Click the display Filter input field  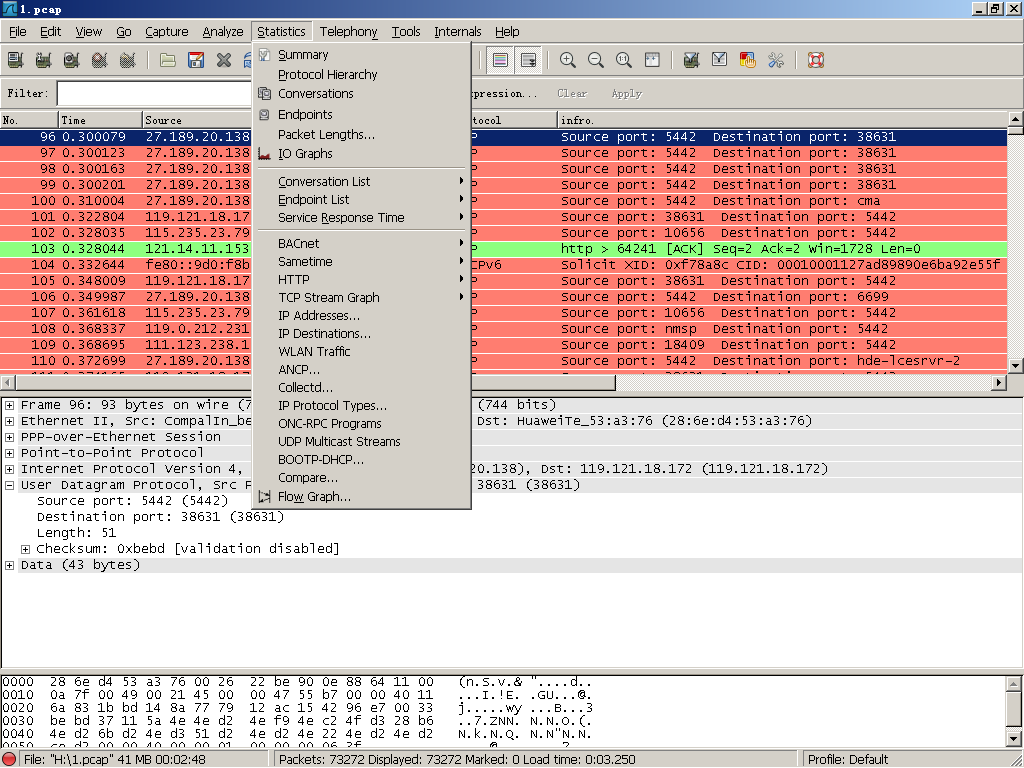coord(154,93)
